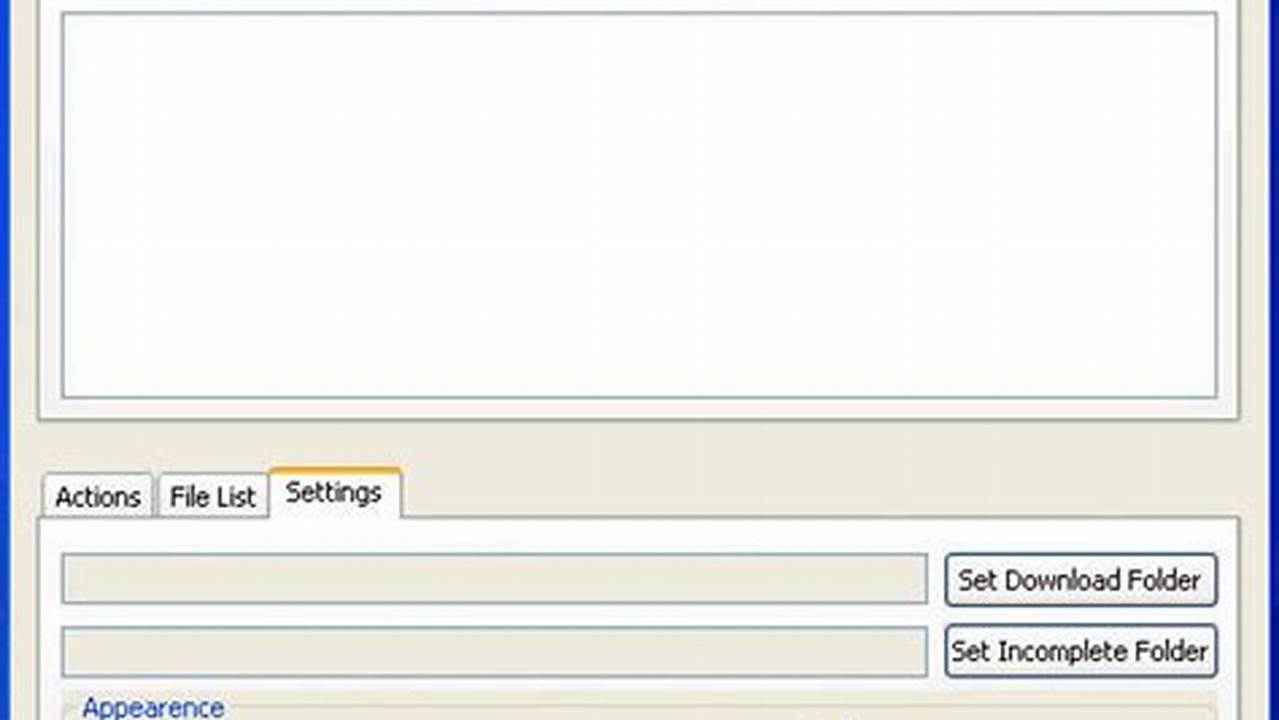
Task: Assign temp storage via Set Incomplete Folder
Action: pos(1080,651)
